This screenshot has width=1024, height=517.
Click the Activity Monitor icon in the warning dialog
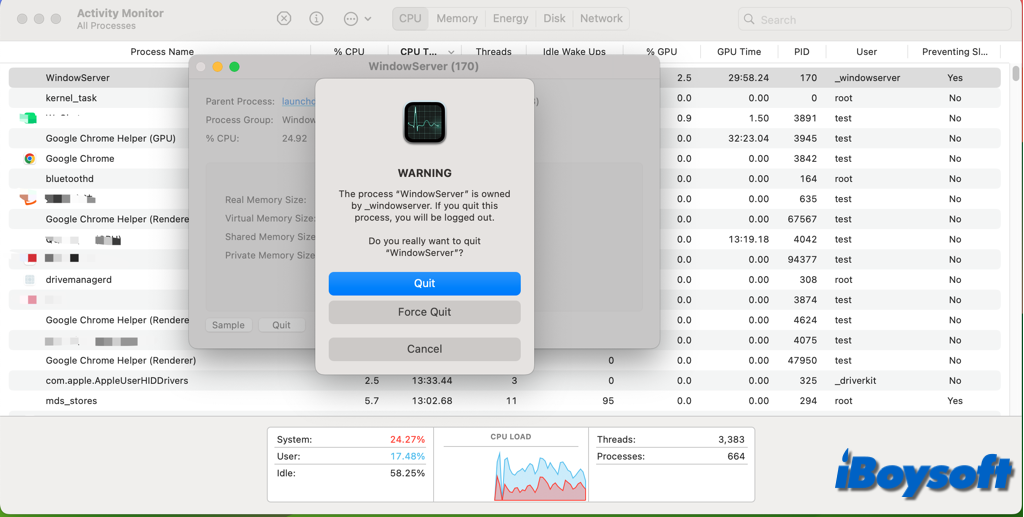(424, 123)
